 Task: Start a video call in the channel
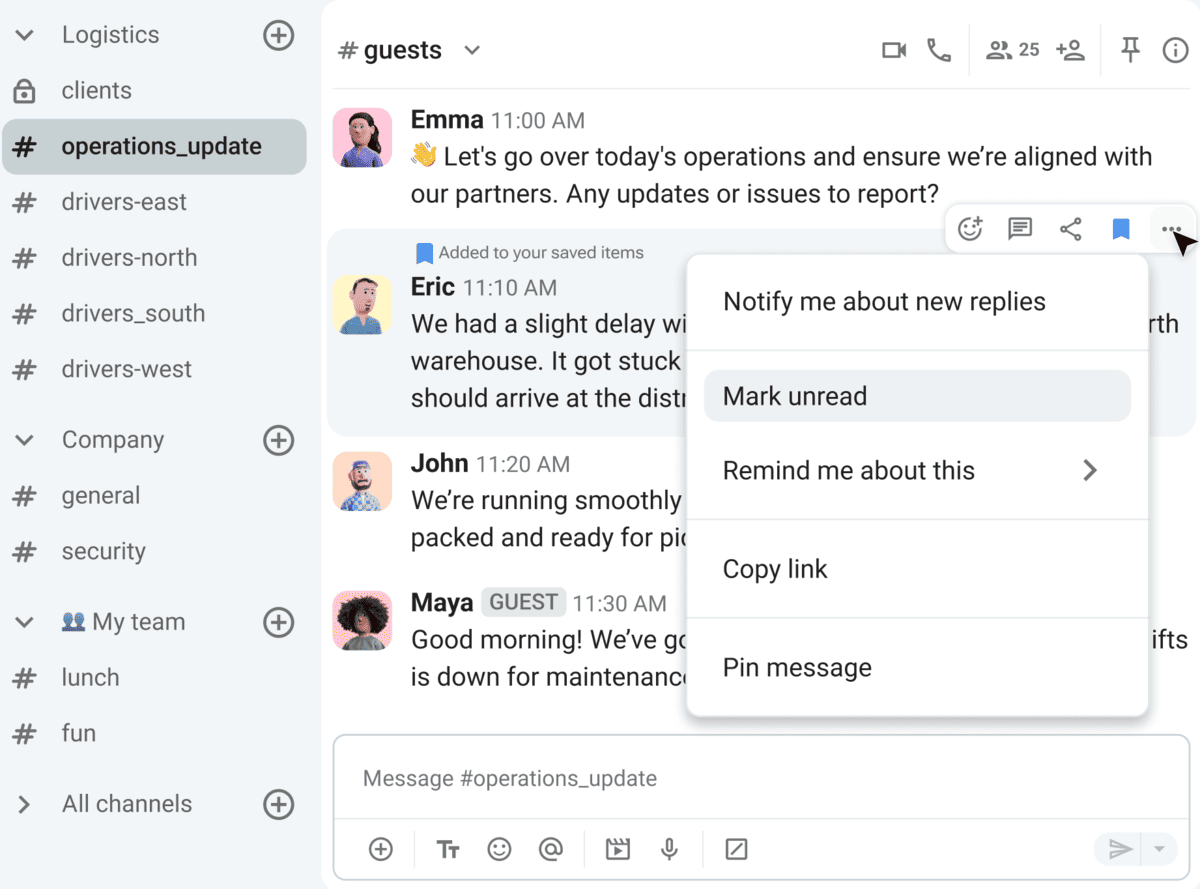(893, 50)
